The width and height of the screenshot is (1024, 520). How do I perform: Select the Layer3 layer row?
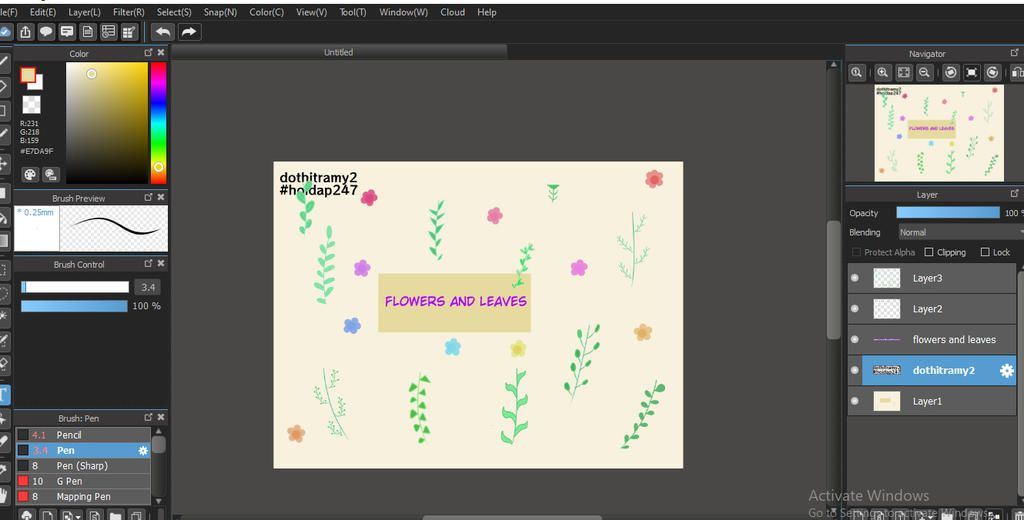932,278
